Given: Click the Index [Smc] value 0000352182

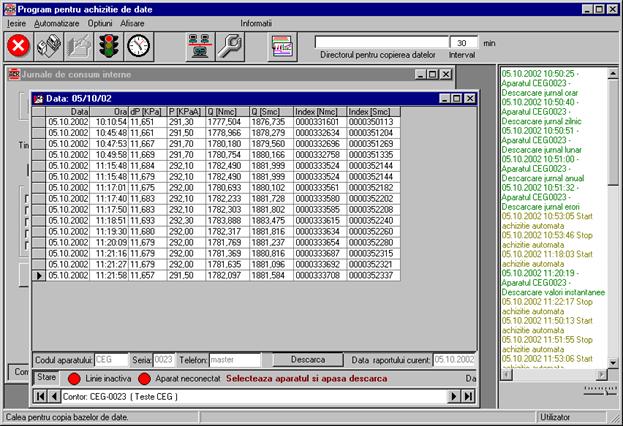Looking at the screenshot, I should tap(373, 188).
